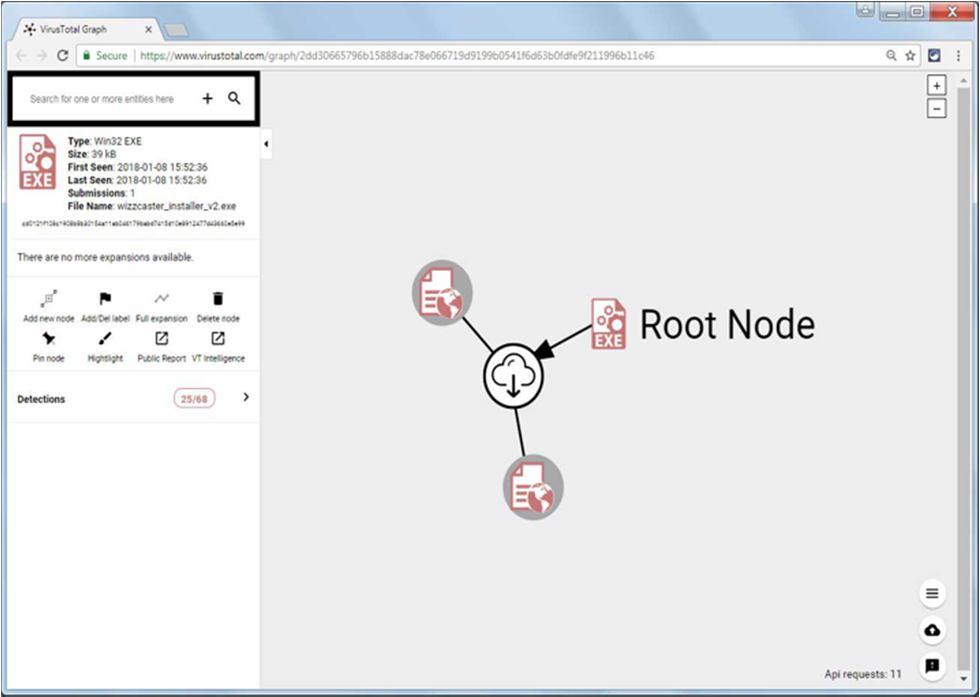Click the feedback exclamation button
This screenshot has width=980, height=697.
tap(932, 666)
